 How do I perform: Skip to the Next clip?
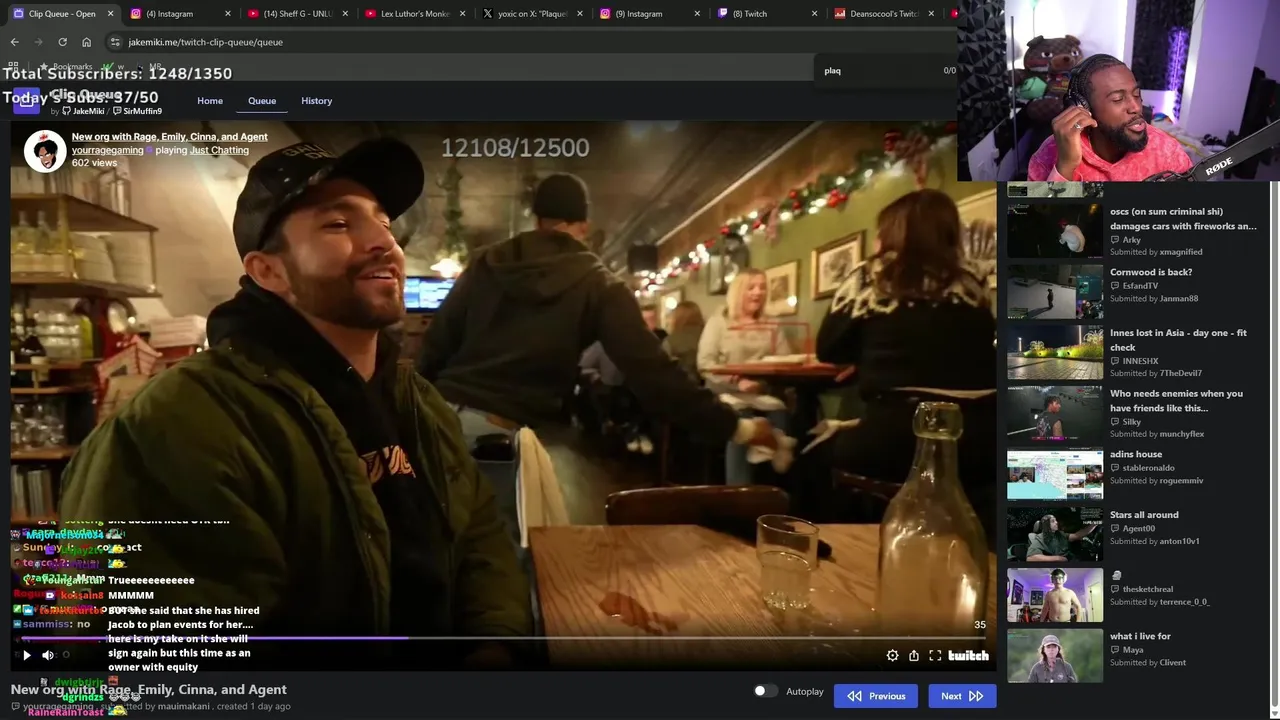962,696
